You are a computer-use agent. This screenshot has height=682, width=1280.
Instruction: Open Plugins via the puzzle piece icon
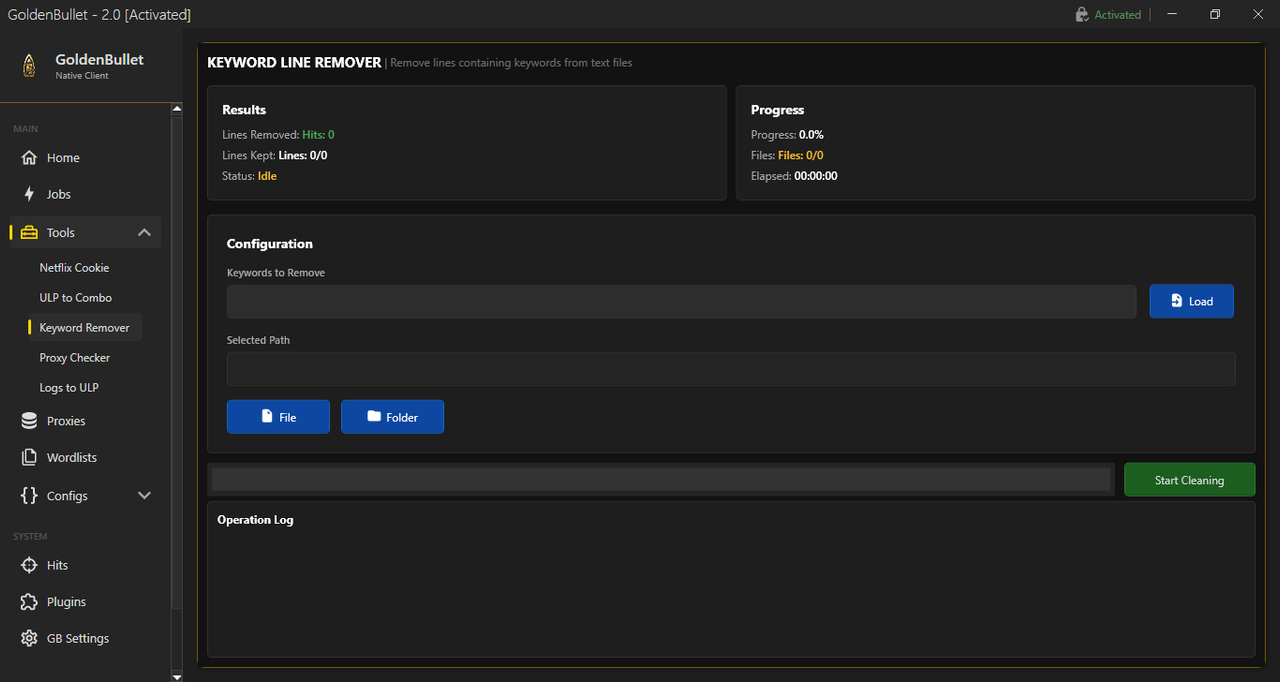point(29,602)
